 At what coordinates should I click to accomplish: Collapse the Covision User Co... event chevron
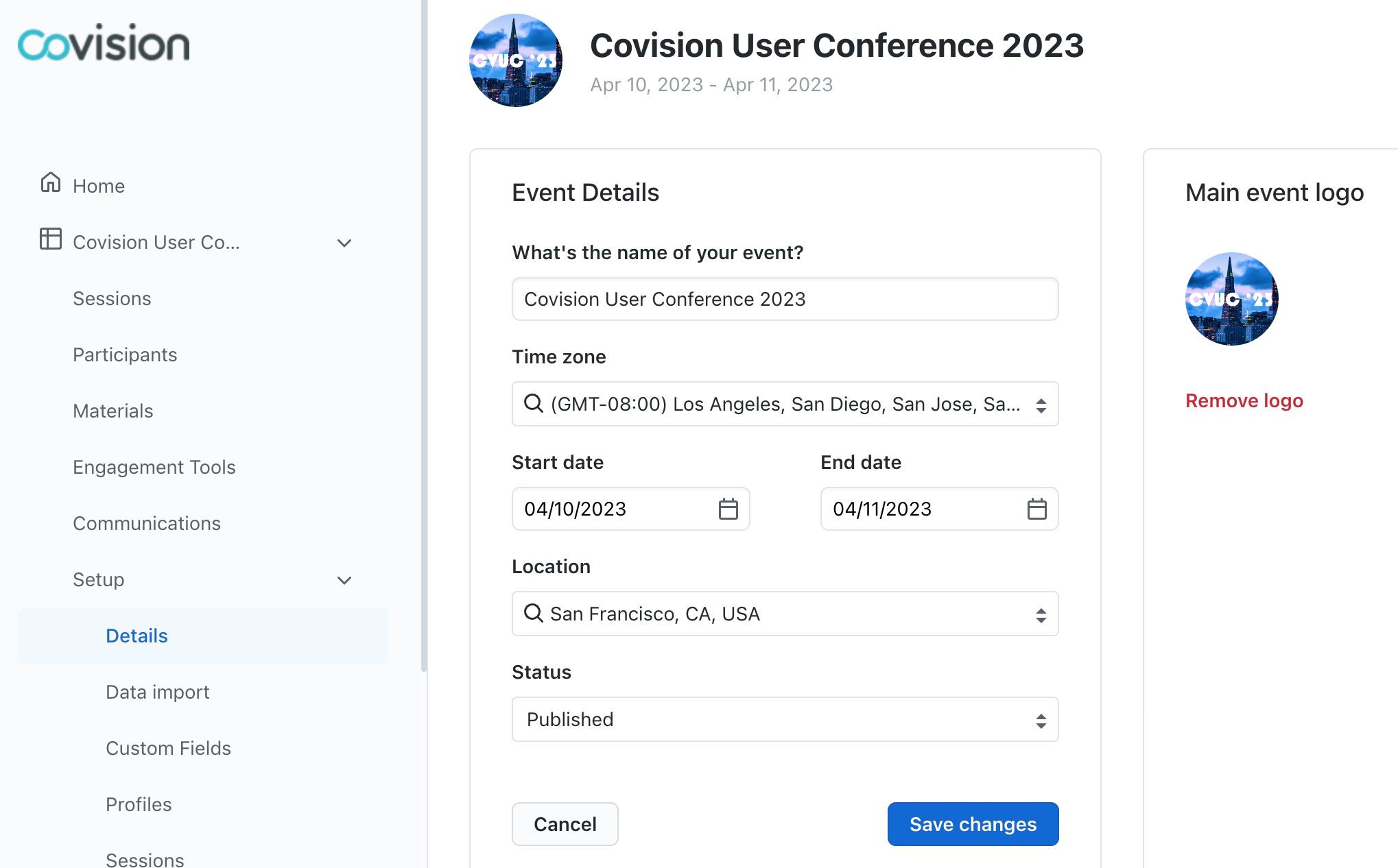click(344, 243)
